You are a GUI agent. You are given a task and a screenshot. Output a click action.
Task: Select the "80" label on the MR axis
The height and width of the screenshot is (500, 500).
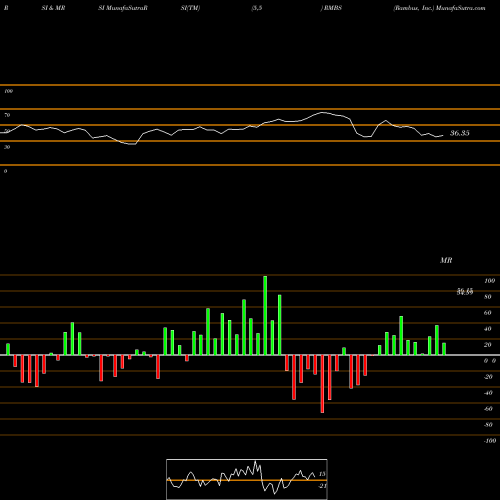488,297
